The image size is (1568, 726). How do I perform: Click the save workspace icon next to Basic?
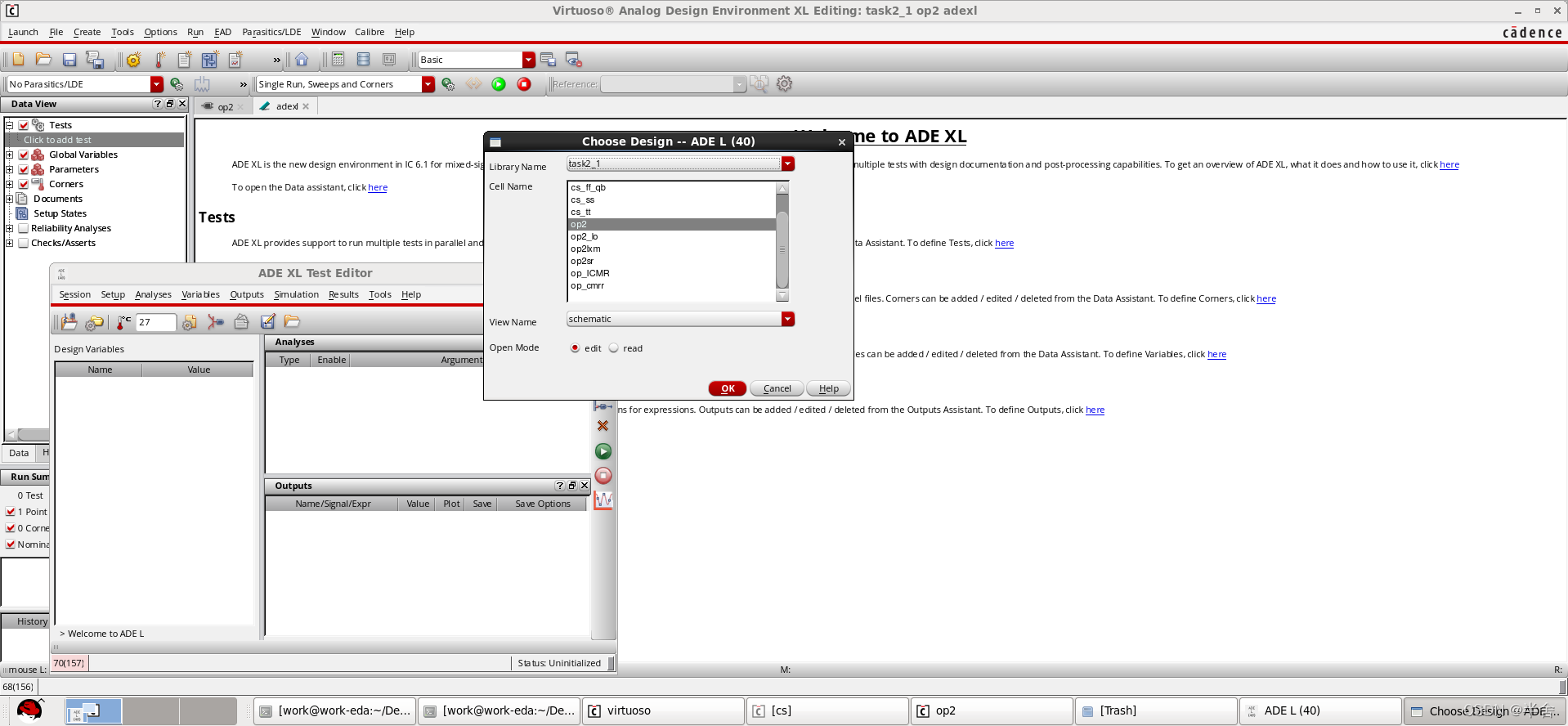[548, 60]
